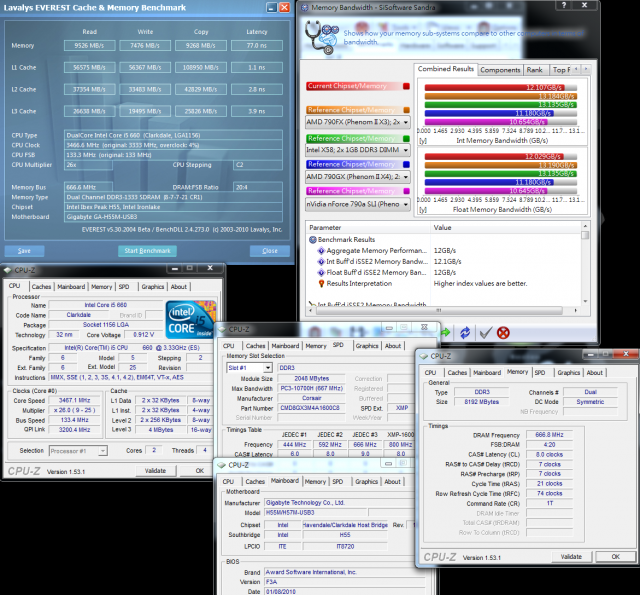Click the CPU-Z title icon of Memory window
Screen dimensions: 640x595
pos(424,356)
